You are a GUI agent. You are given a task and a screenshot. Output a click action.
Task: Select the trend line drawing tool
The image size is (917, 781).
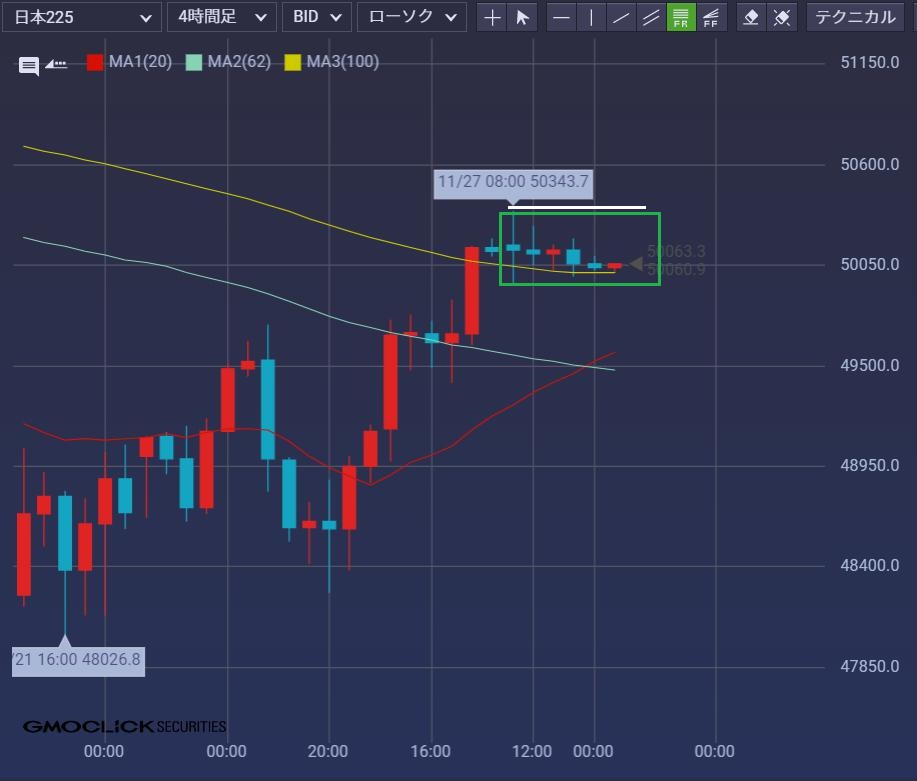click(621, 17)
